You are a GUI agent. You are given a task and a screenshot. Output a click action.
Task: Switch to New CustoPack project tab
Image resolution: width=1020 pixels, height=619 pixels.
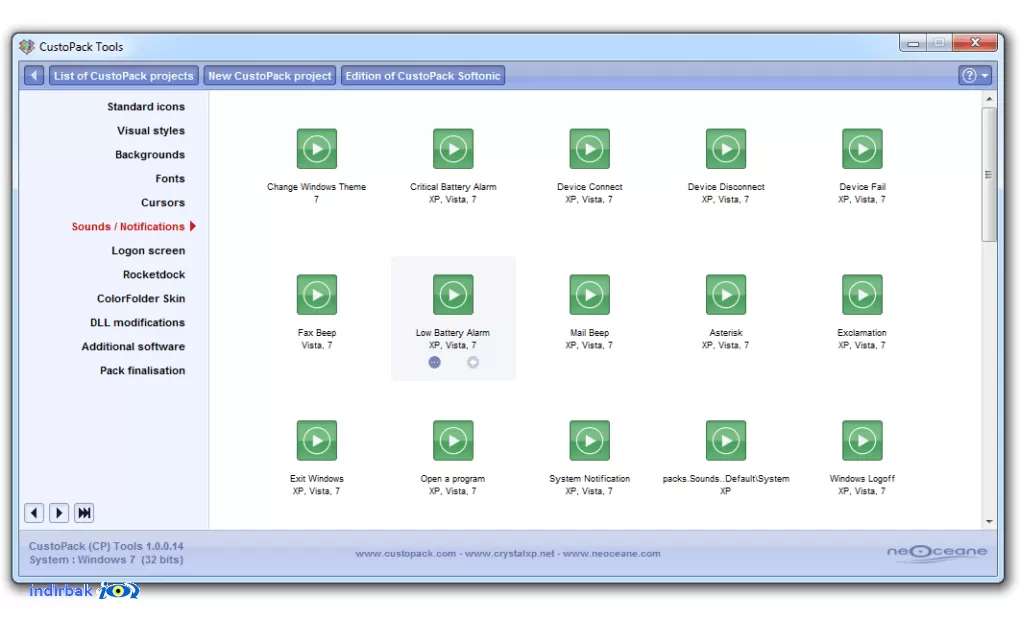point(270,75)
